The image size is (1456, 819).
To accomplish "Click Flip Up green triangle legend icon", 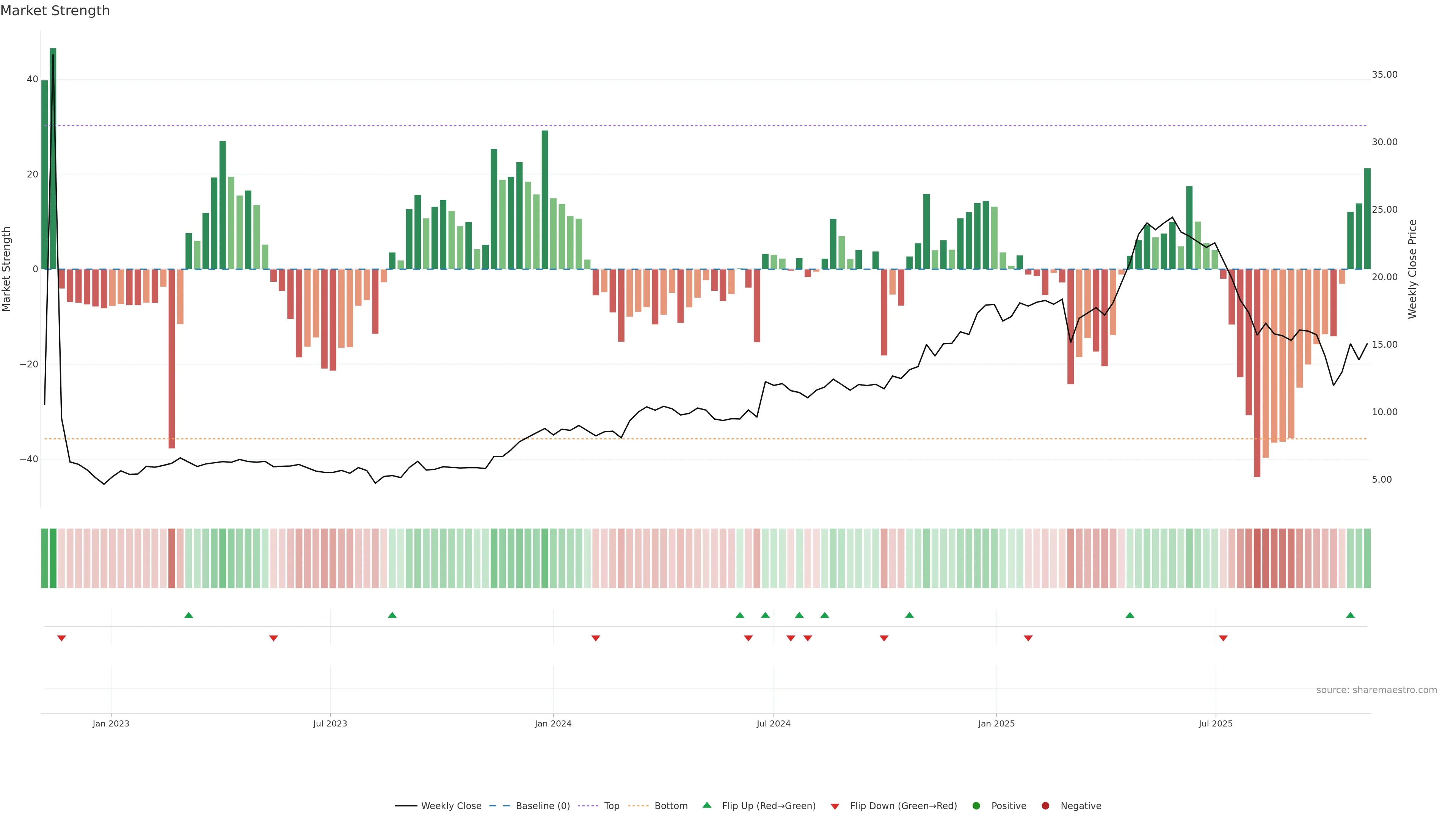I will (x=706, y=805).
